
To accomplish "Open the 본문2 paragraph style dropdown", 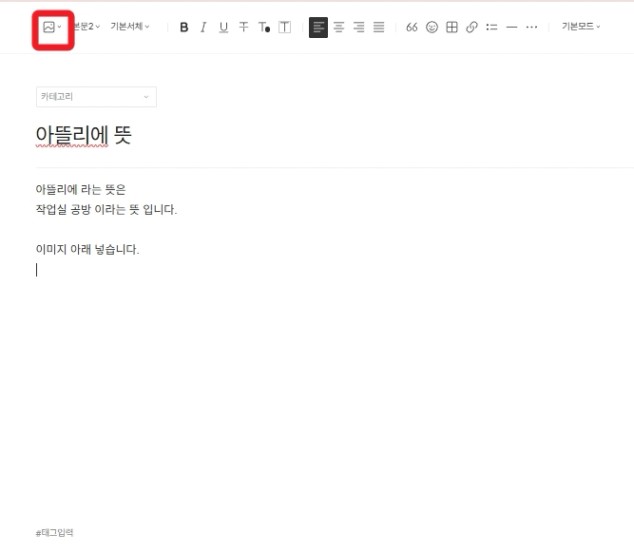I will pos(87,27).
